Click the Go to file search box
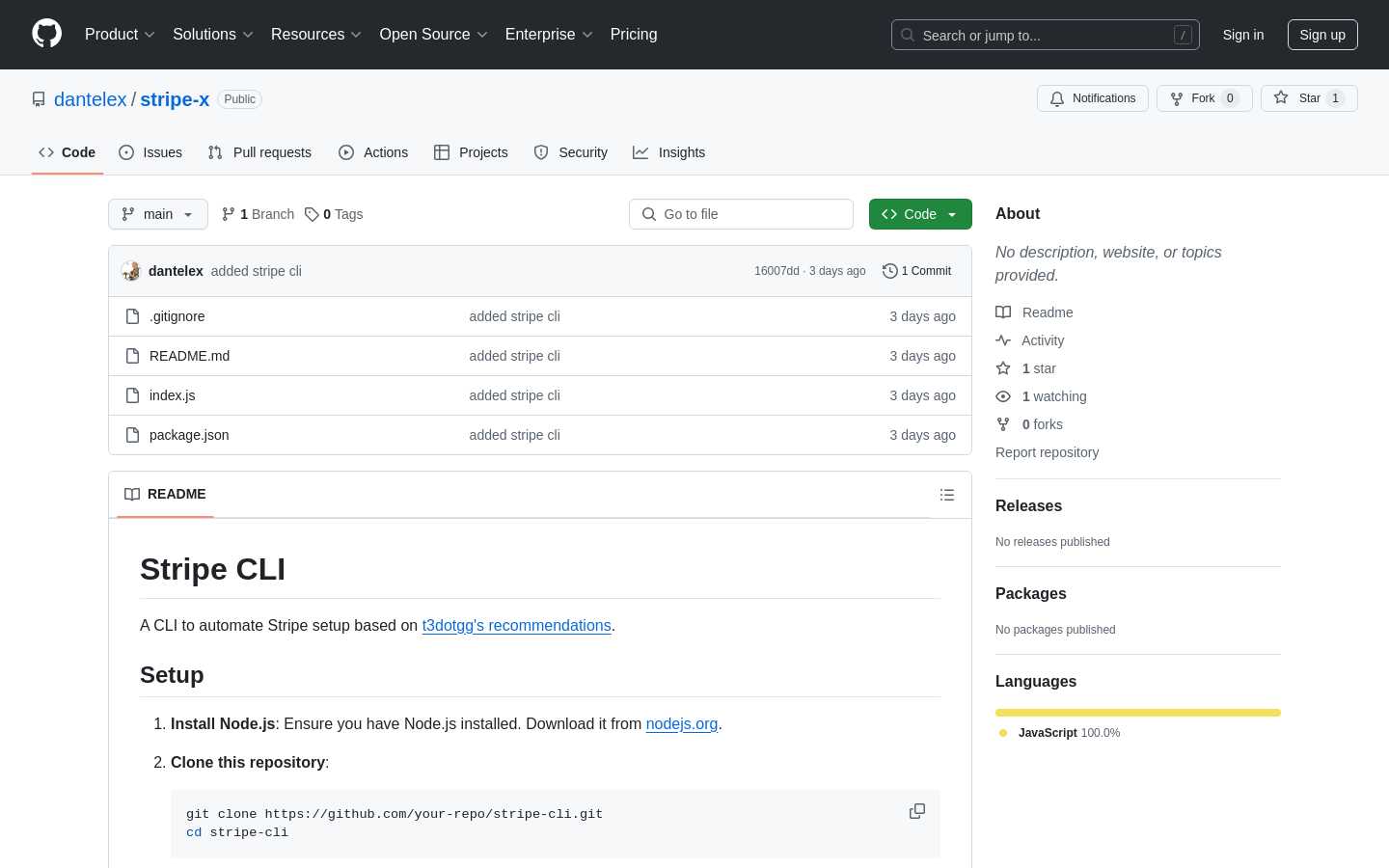Viewport: 1389px width, 868px height. 741,214
